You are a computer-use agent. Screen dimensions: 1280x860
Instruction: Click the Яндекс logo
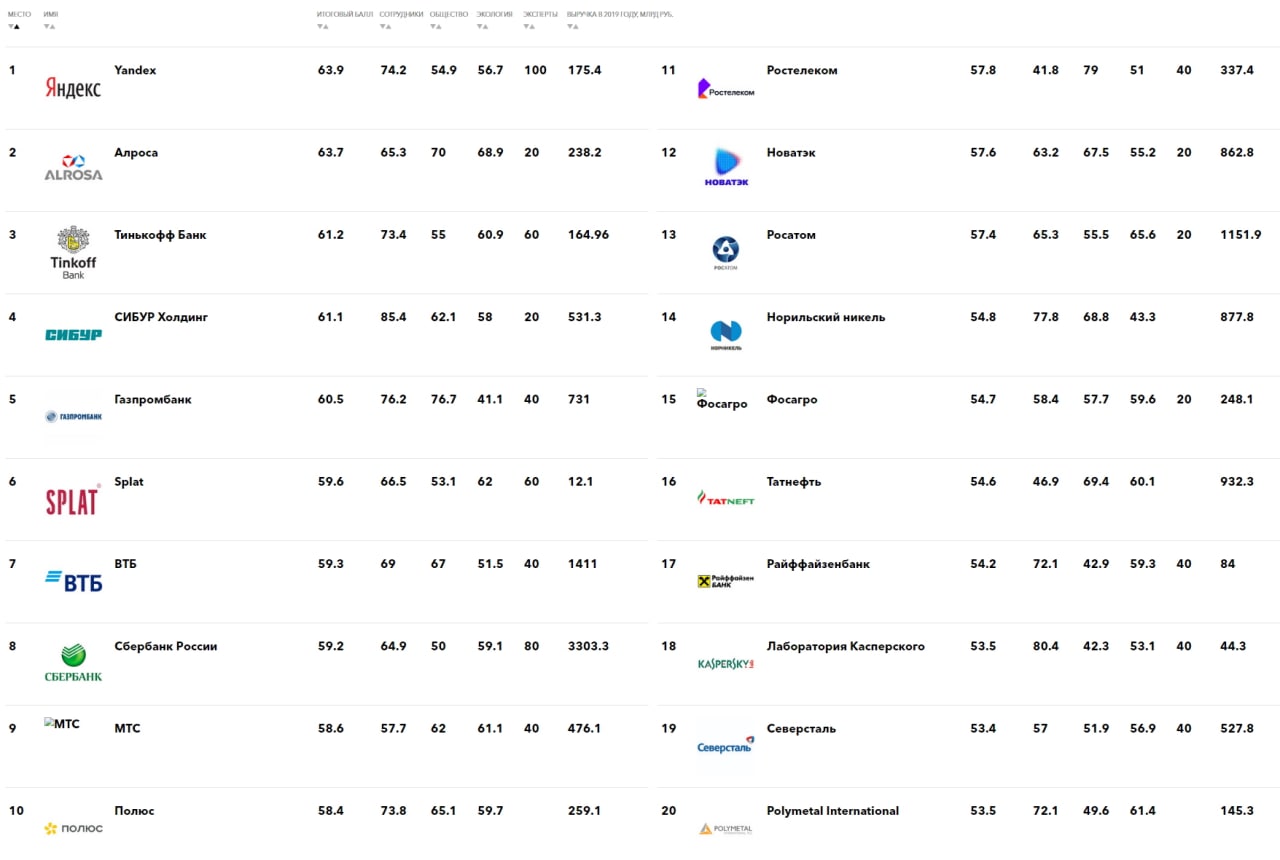(73, 88)
